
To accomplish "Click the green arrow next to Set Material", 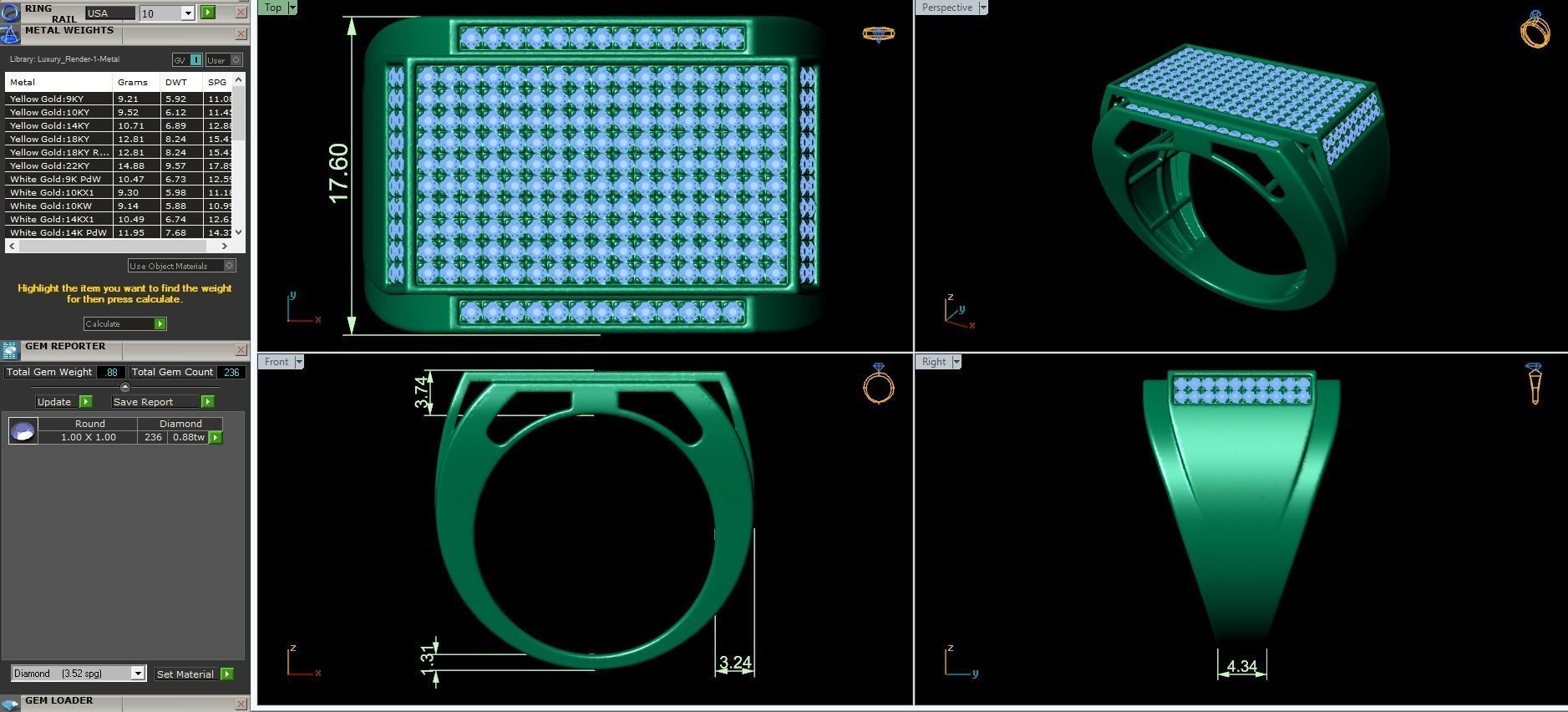I will click(x=226, y=674).
